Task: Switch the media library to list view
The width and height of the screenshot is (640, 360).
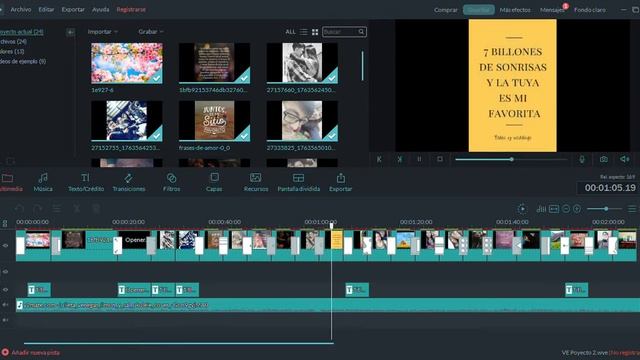Action: coord(303,32)
